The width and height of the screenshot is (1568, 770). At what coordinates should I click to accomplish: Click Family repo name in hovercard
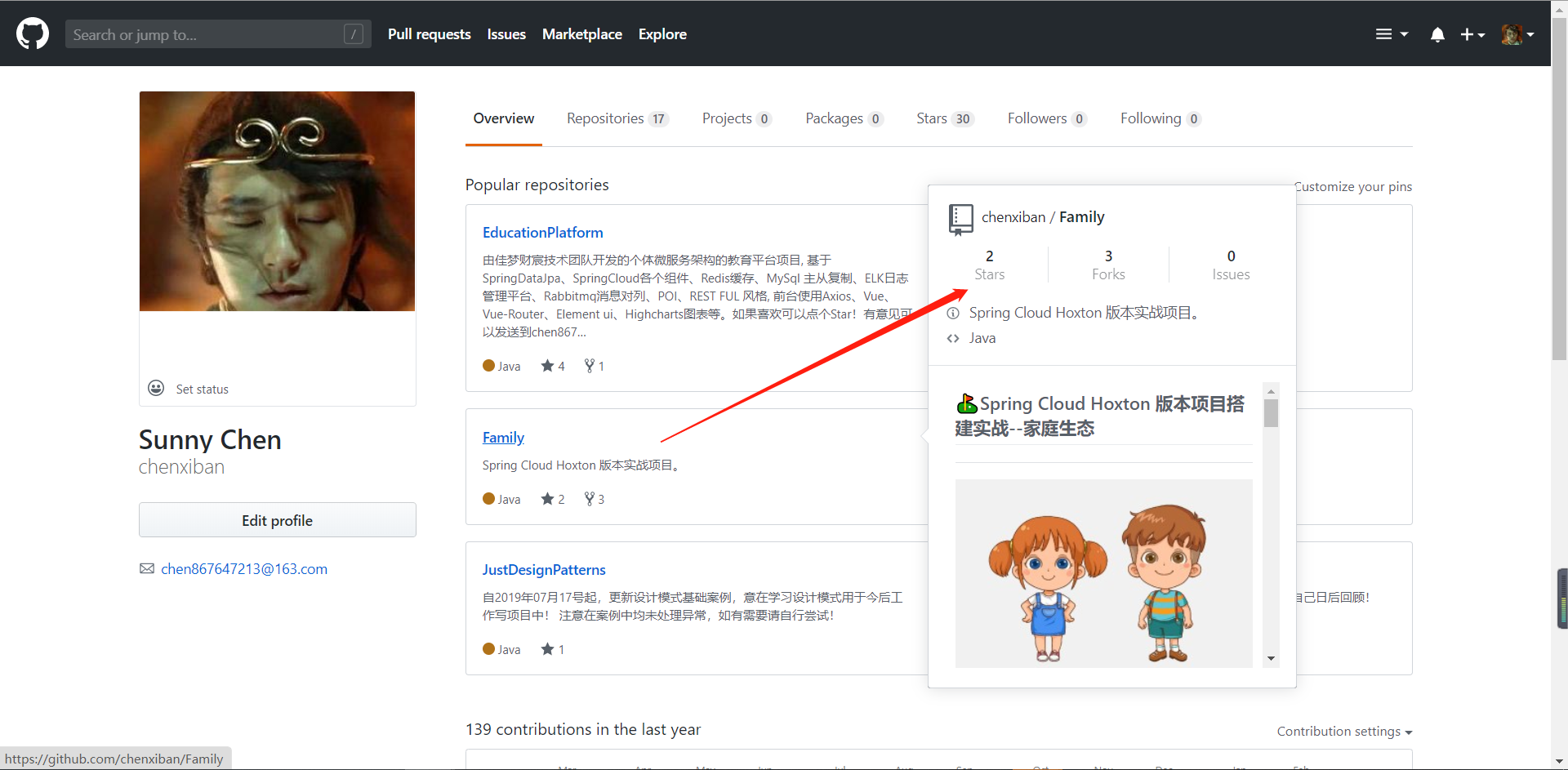tap(1082, 217)
